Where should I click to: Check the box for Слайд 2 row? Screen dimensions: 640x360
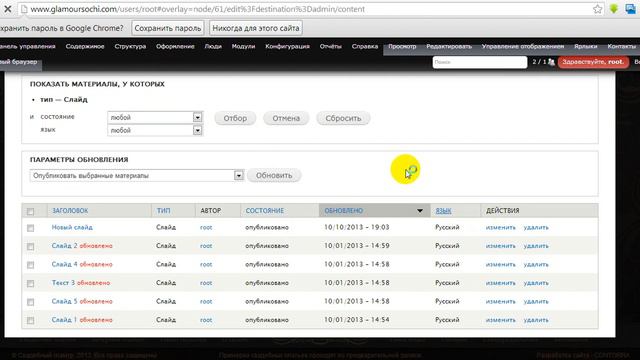point(30,247)
